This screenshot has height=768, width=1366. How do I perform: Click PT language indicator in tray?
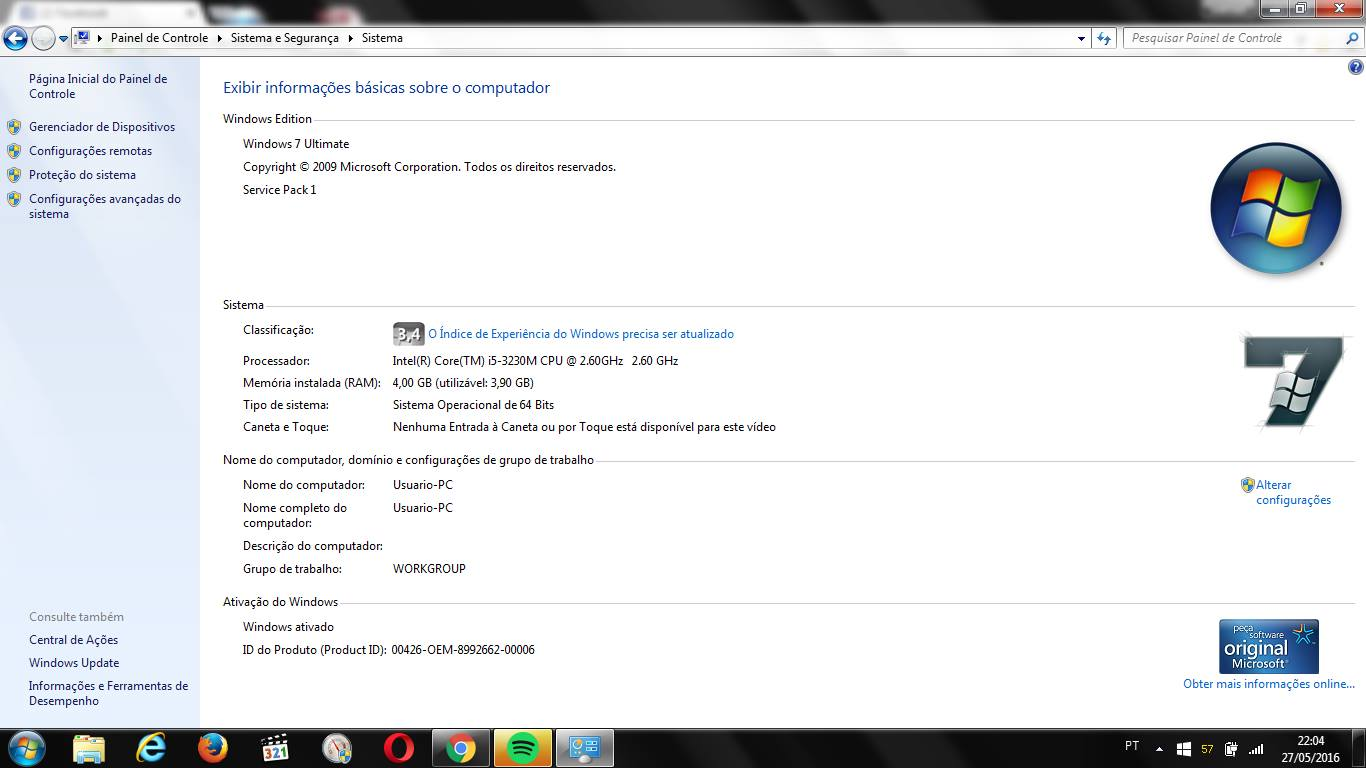coord(1132,746)
